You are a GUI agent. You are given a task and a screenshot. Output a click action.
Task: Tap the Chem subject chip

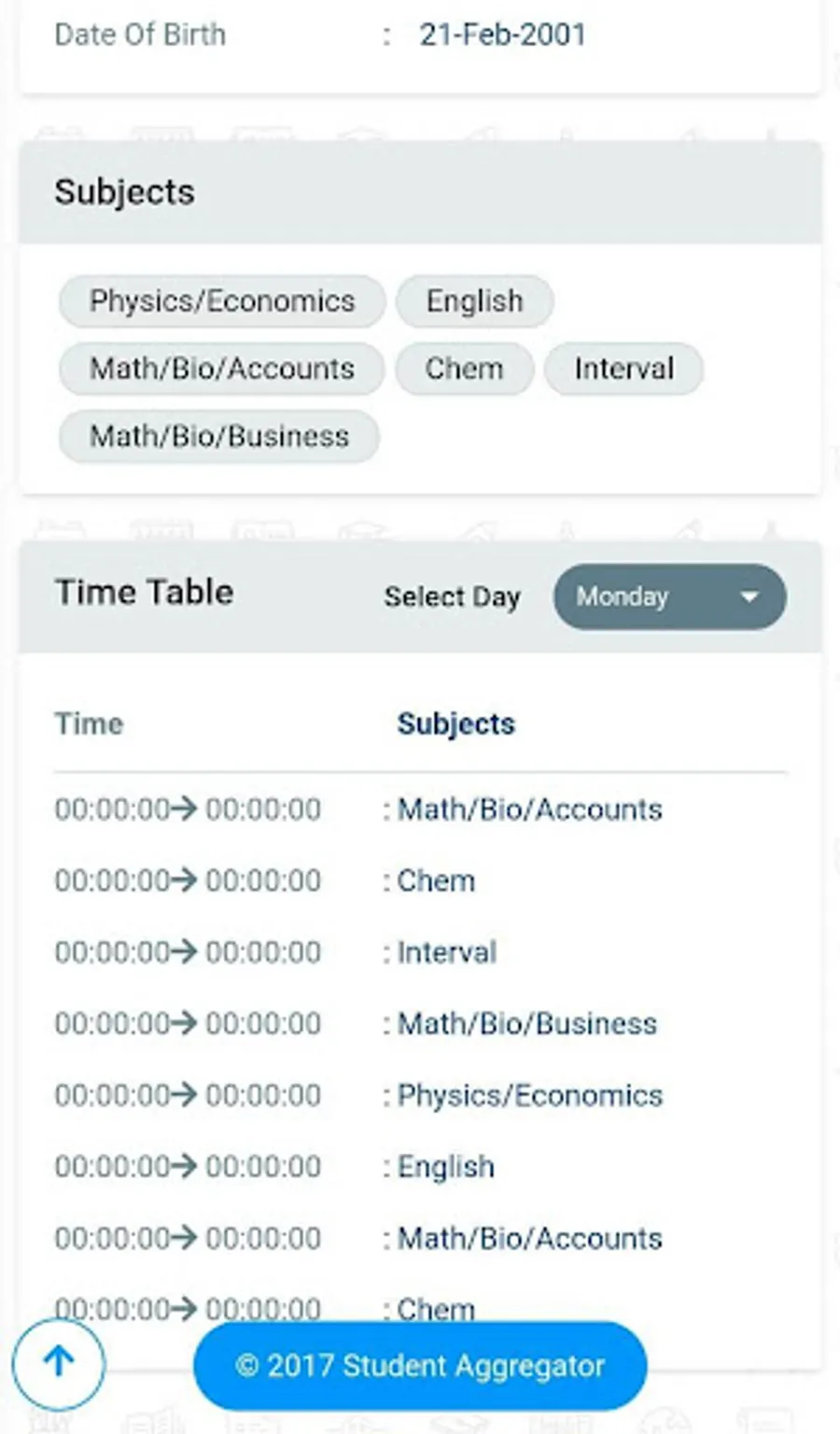tap(464, 369)
